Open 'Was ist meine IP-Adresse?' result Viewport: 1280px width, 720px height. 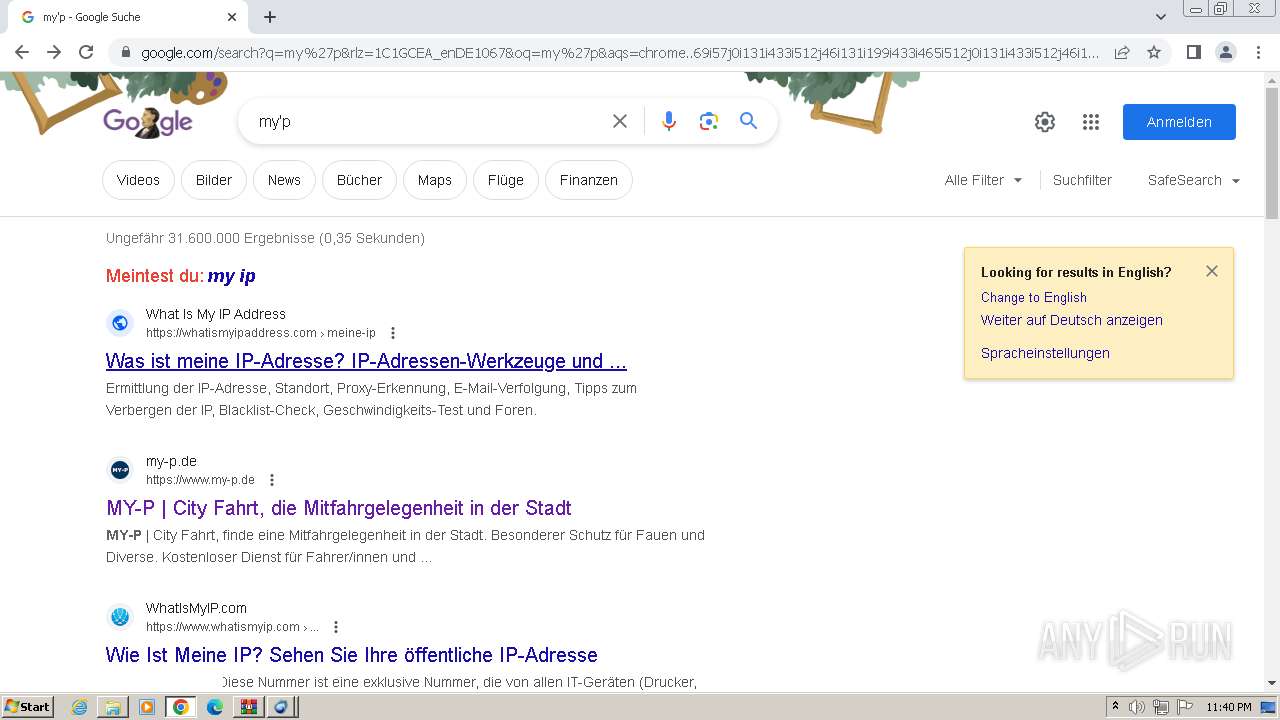coord(366,361)
